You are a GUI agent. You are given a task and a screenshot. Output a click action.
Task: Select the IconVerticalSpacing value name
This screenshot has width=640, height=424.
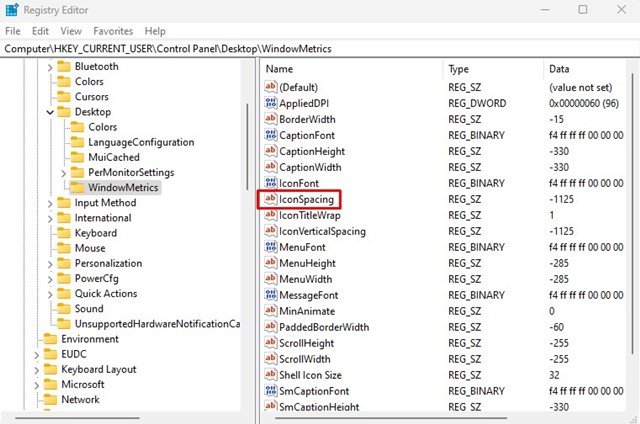coord(322,231)
